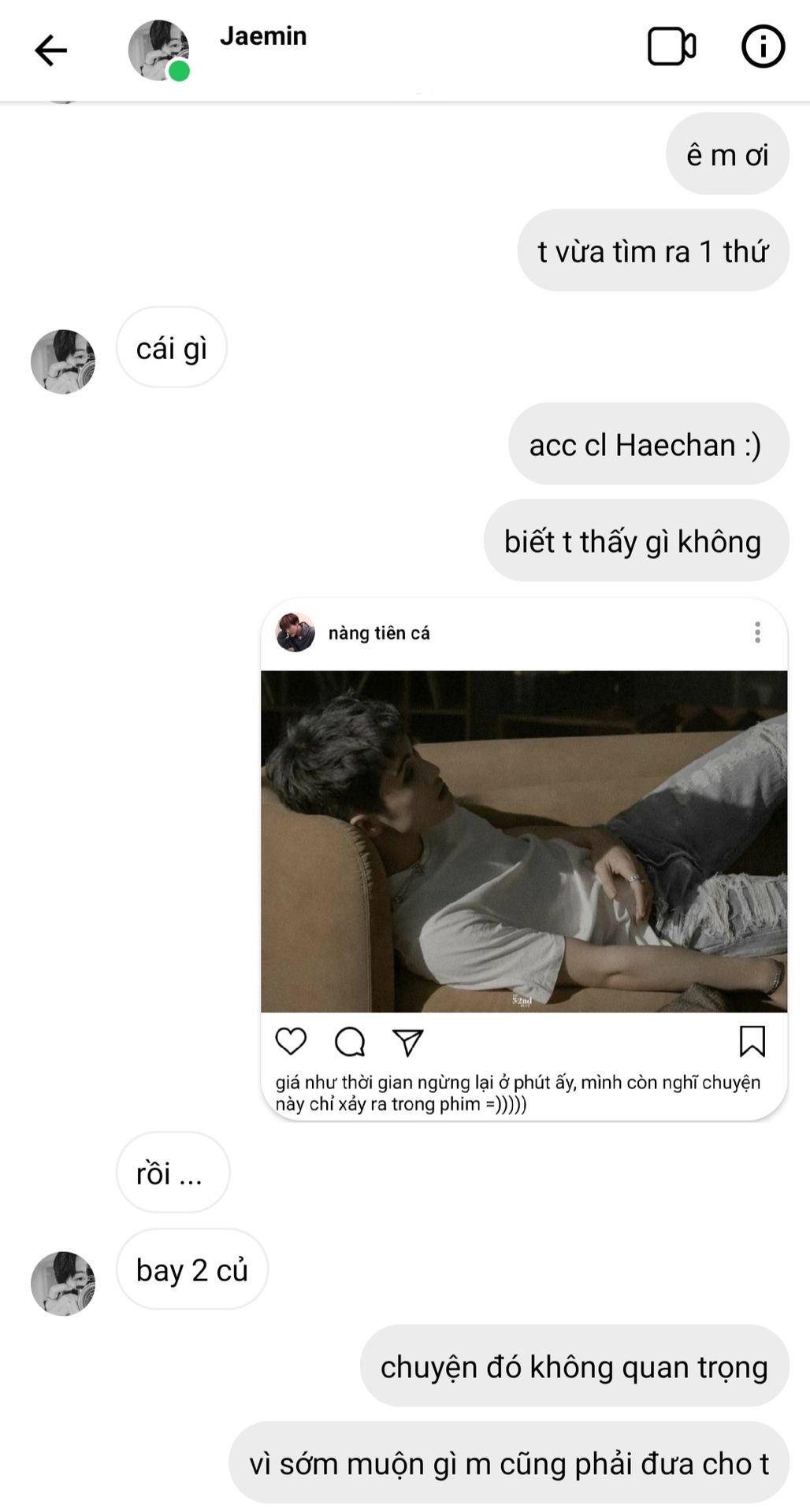This screenshot has width=810, height=1512.
Task: Share the post with paper plane icon
Action: pyautogui.click(x=408, y=1042)
